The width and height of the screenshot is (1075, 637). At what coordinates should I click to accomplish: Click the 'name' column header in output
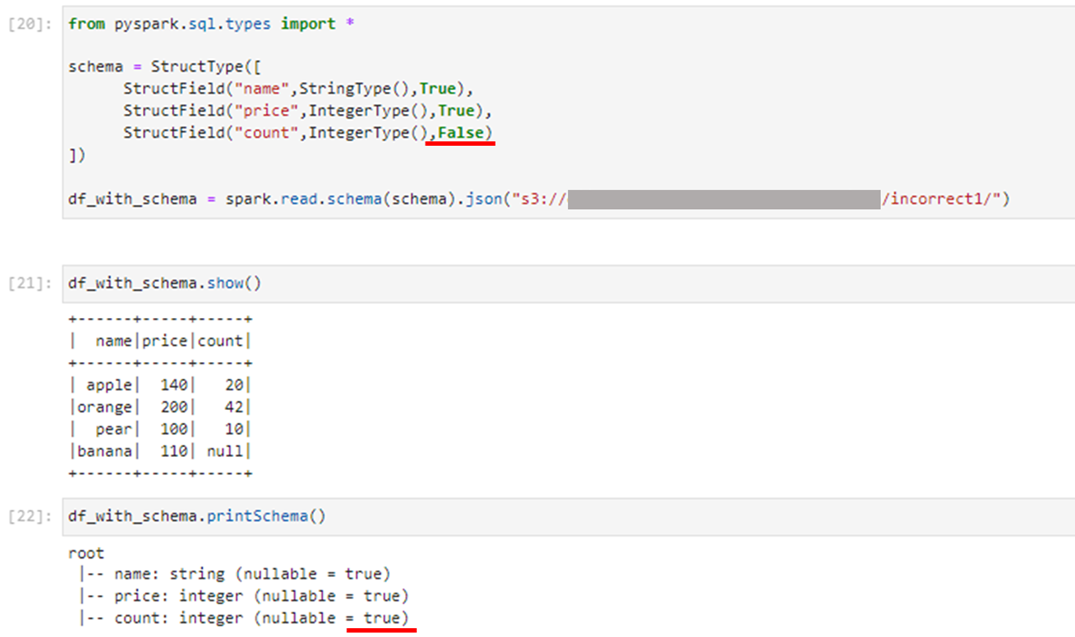point(113,341)
